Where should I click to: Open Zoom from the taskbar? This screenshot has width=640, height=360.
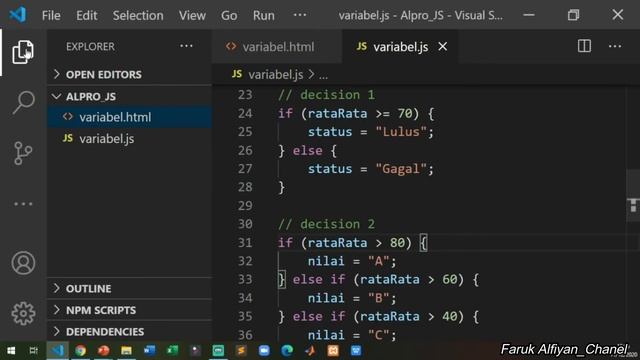(x=264, y=351)
